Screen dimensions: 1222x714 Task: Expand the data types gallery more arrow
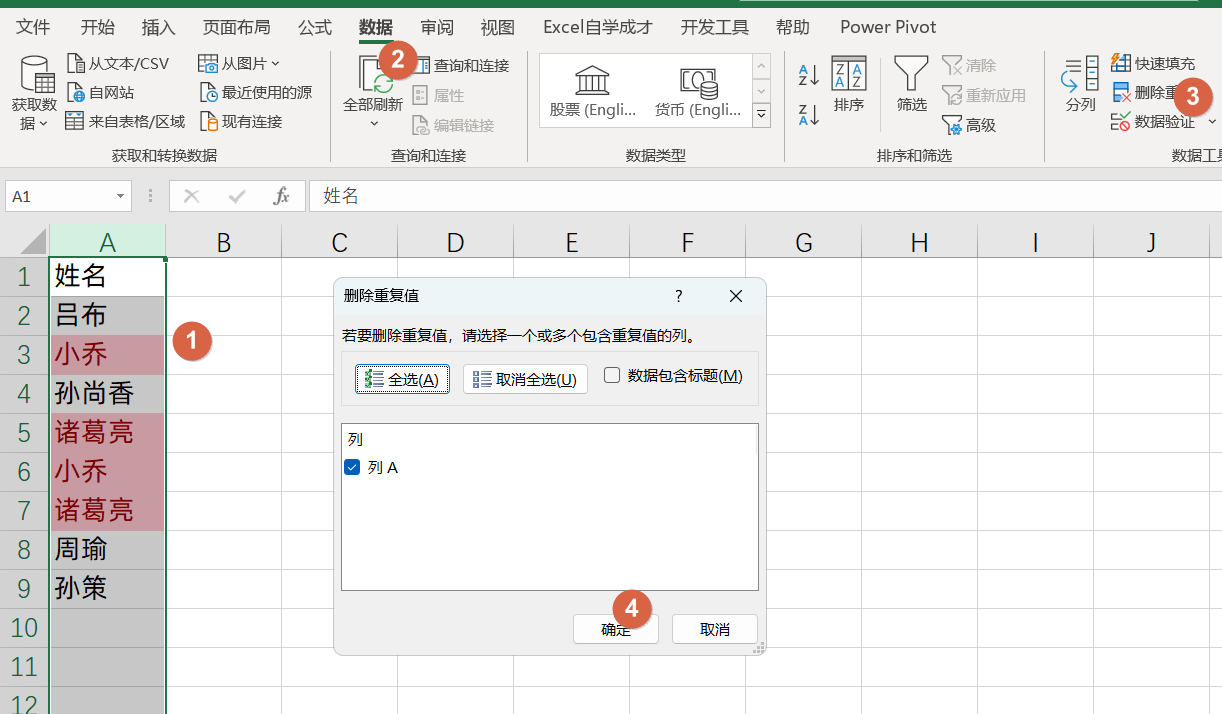[x=761, y=116]
